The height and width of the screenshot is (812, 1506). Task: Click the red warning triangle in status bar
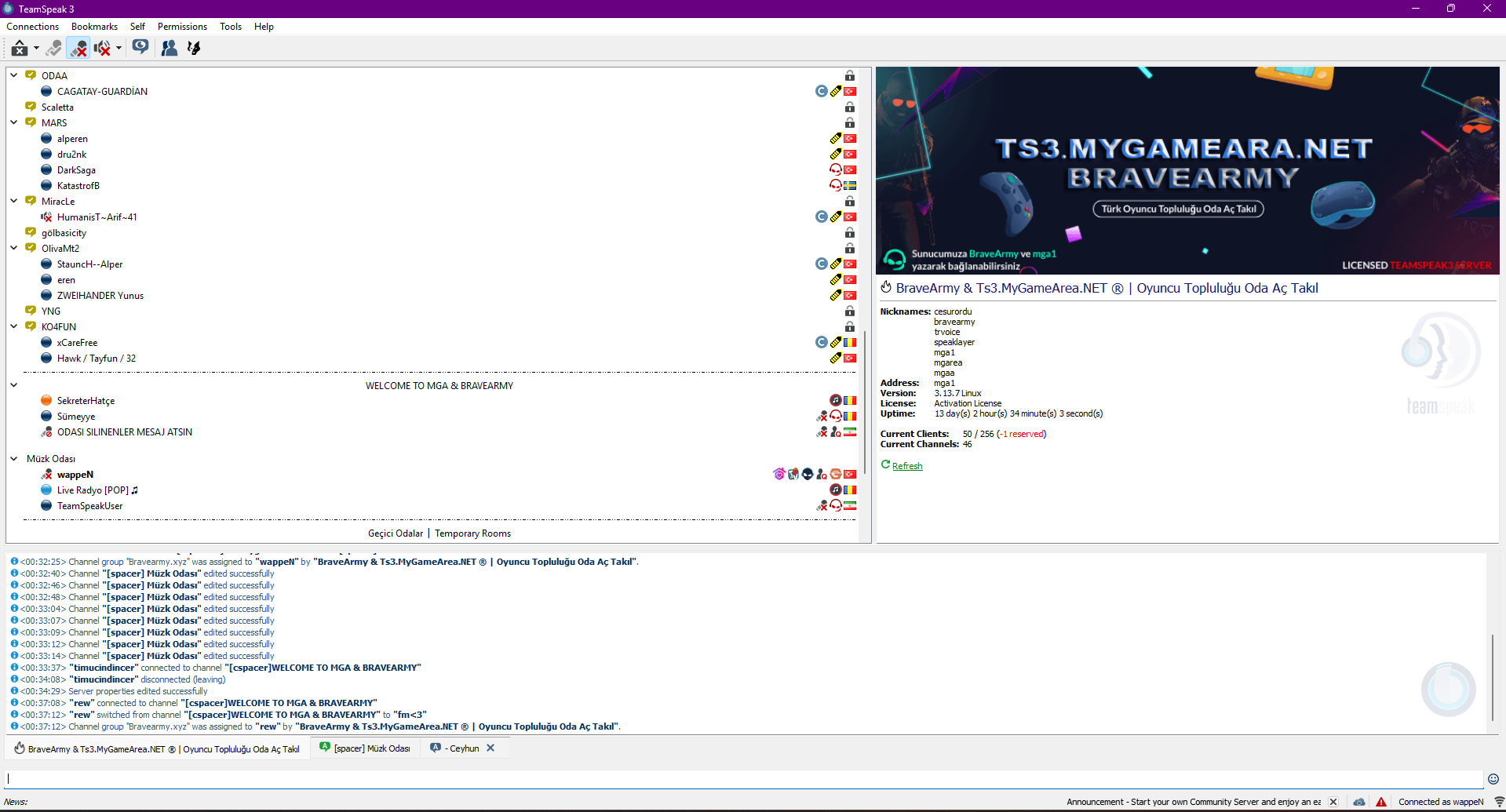tap(1381, 802)
